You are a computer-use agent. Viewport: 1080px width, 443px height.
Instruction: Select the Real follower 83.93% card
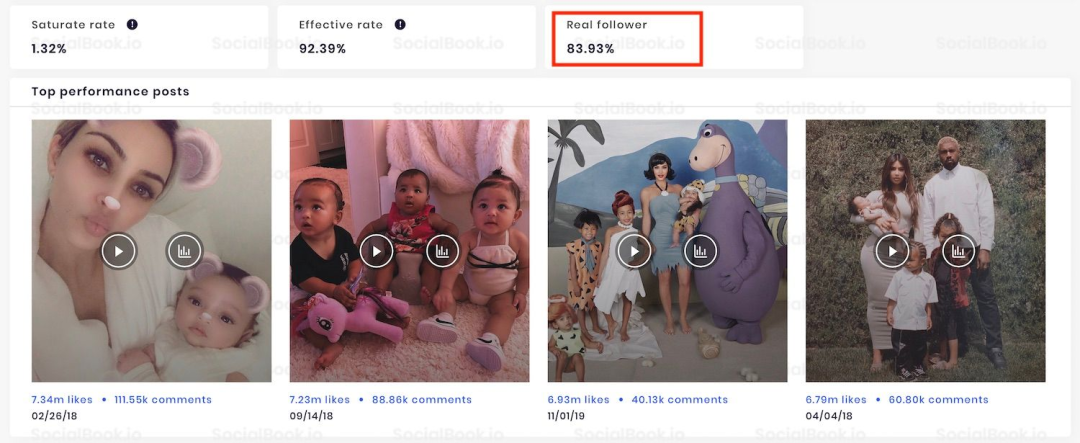674,37
